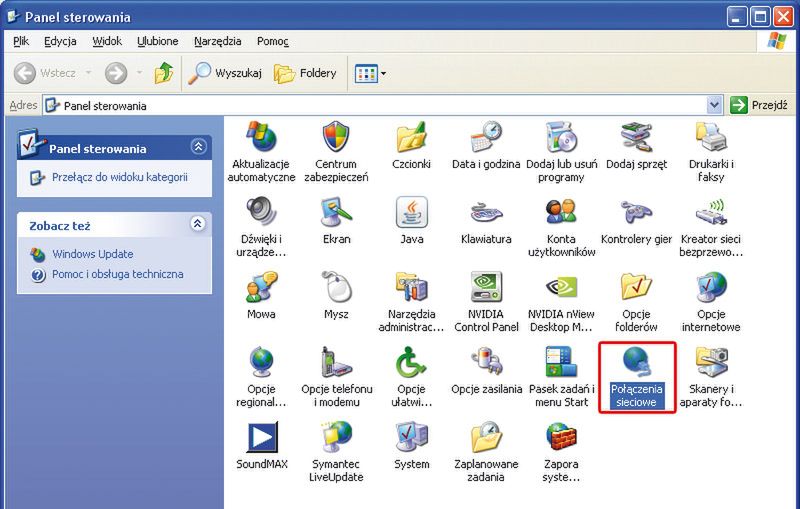This screenshot has width=800, height=509.
Task: Launch Kreator sieci bezprzewodowej icon
Action: (x=711, y=227)
